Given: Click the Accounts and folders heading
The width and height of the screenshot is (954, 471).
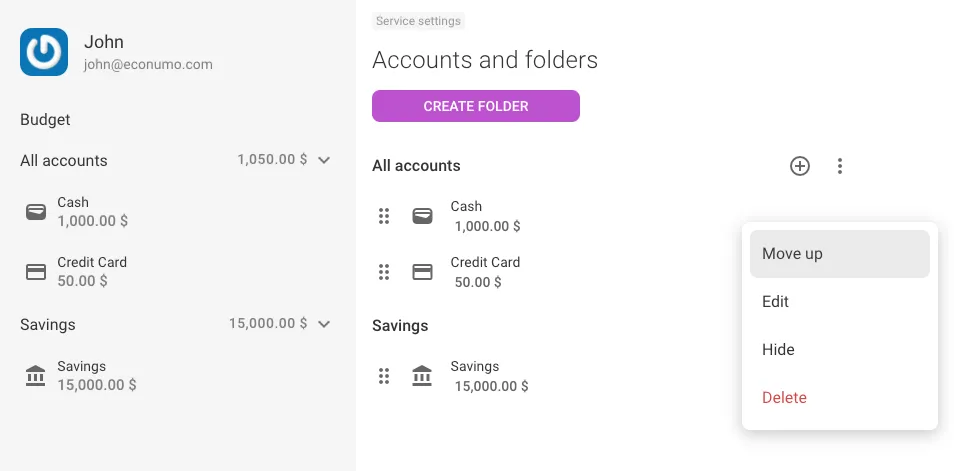Looking at the screenshot, I should pos(485,60).
